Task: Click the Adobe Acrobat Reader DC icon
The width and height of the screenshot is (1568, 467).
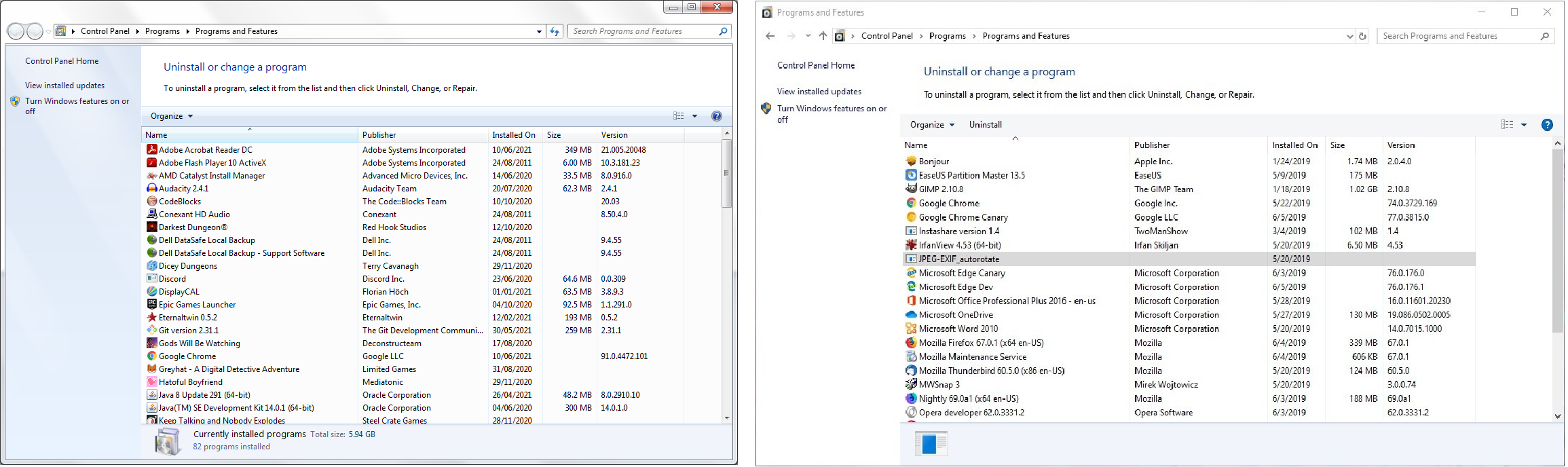Action: pyautogui.click(x=152, y=150)
